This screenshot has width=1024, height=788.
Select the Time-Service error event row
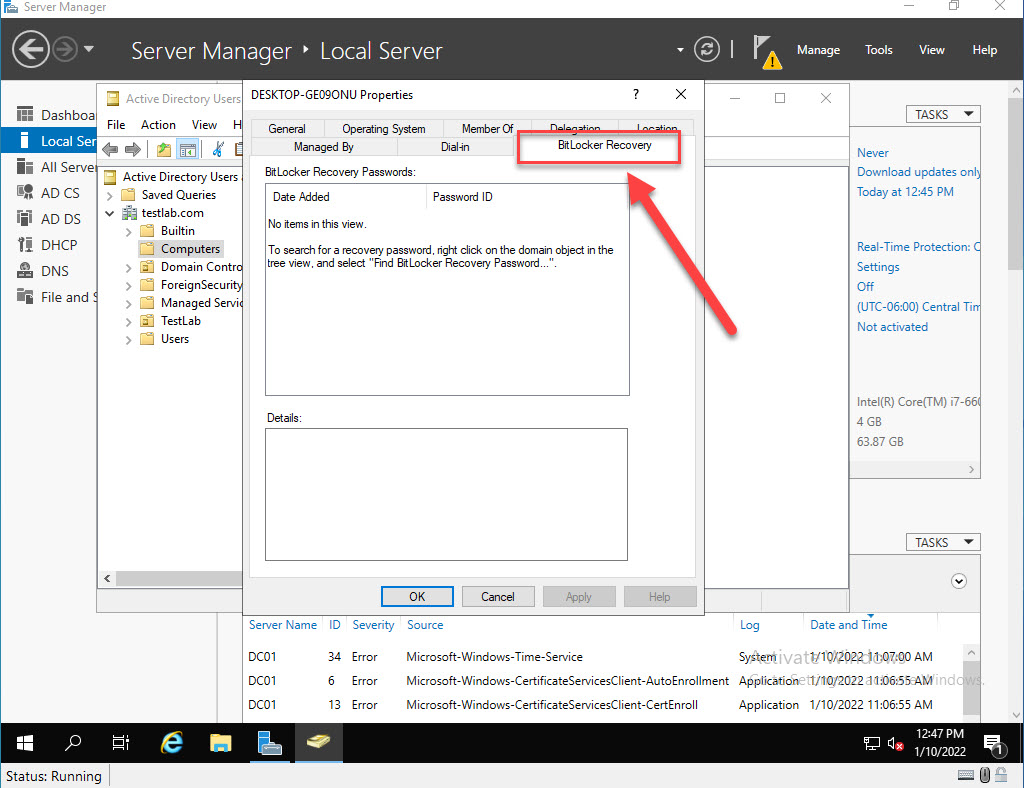[602, 657]
